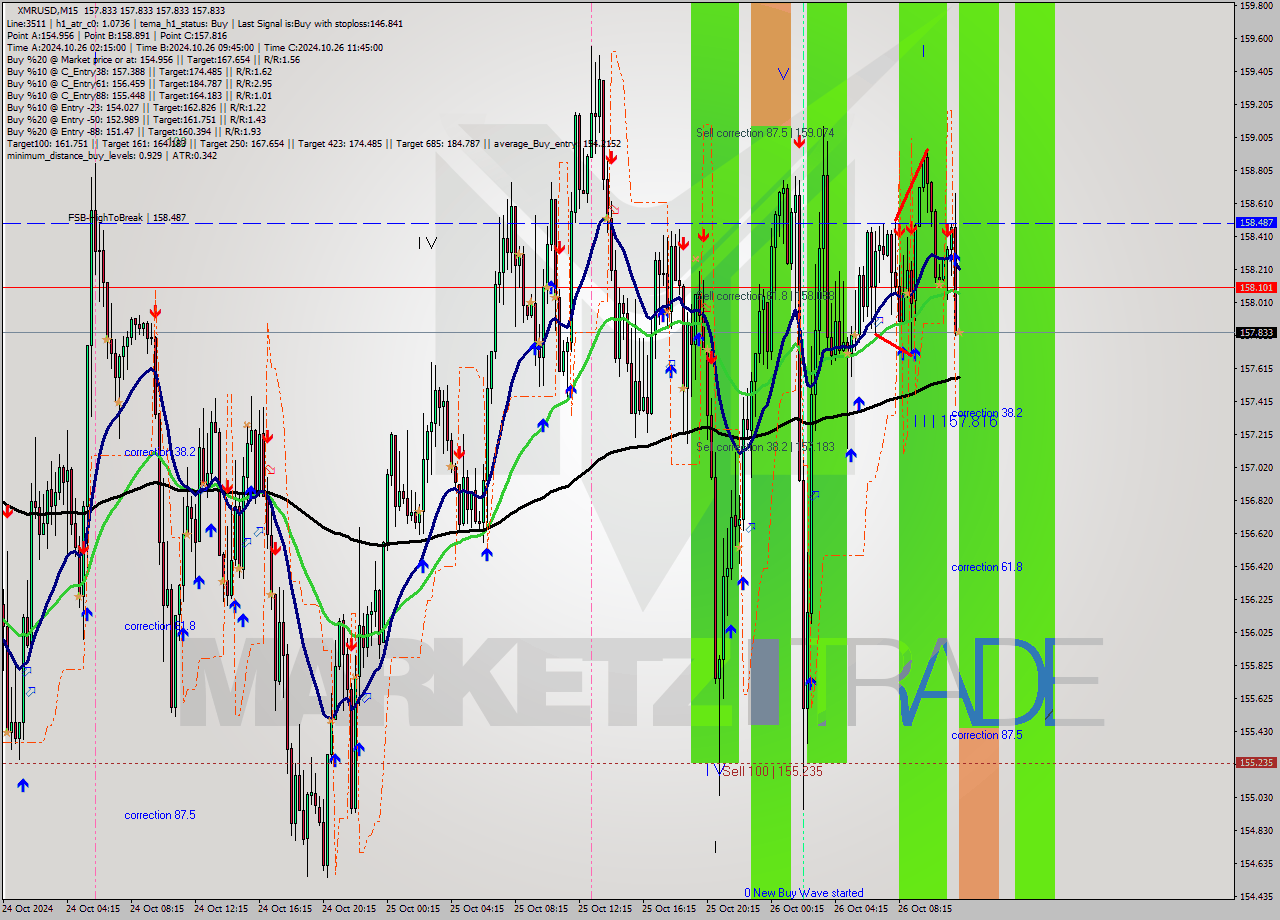The width and height of the screenshot is (1280, 920).
Task: Select the Line:3511 h1_atr_c0 status line
Action: [205, 23]
